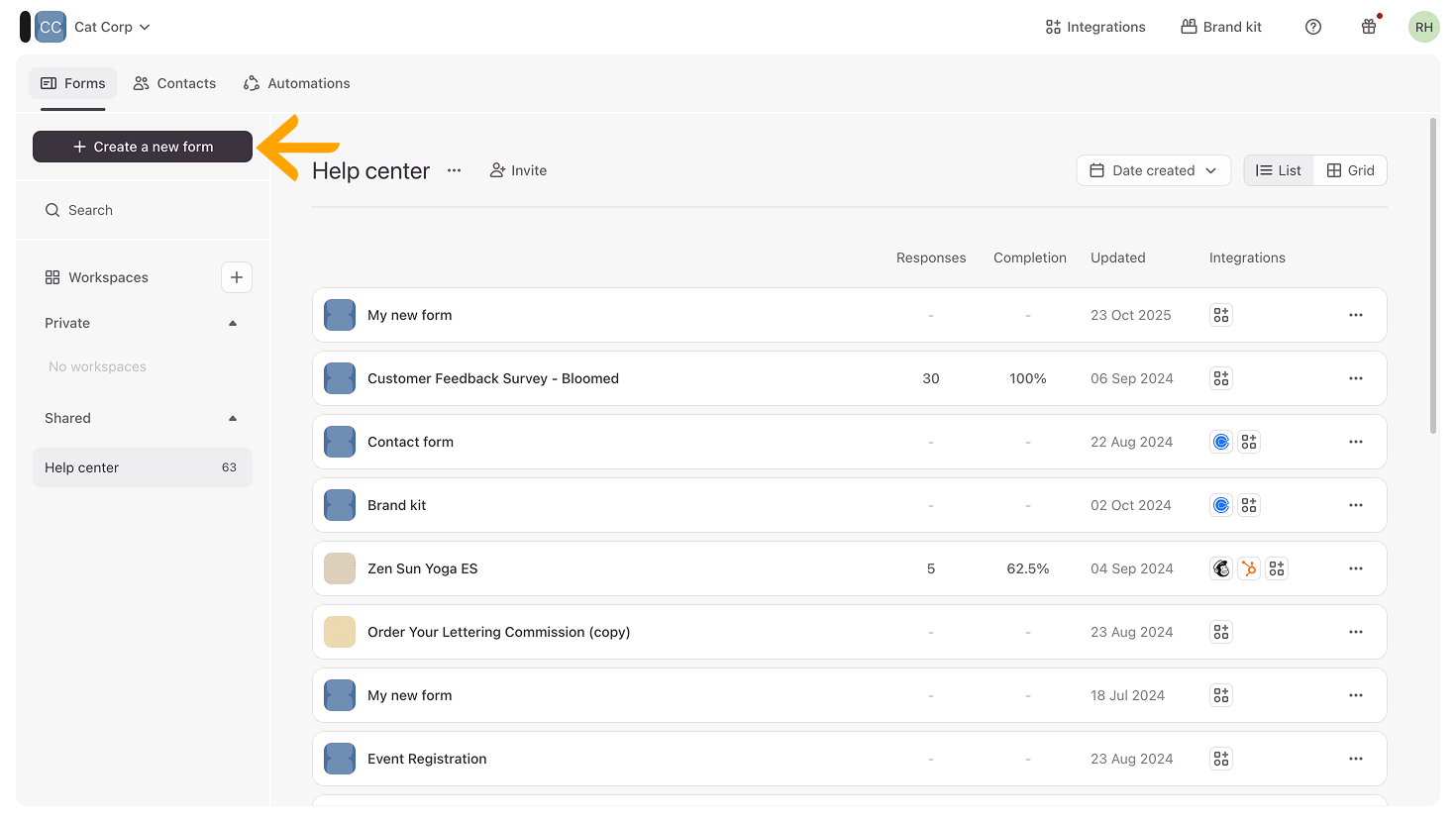The height and width of the screenshot is (822, 1456).
Task: Collapse the Shared workspaces section
Action: coord(233,418)
